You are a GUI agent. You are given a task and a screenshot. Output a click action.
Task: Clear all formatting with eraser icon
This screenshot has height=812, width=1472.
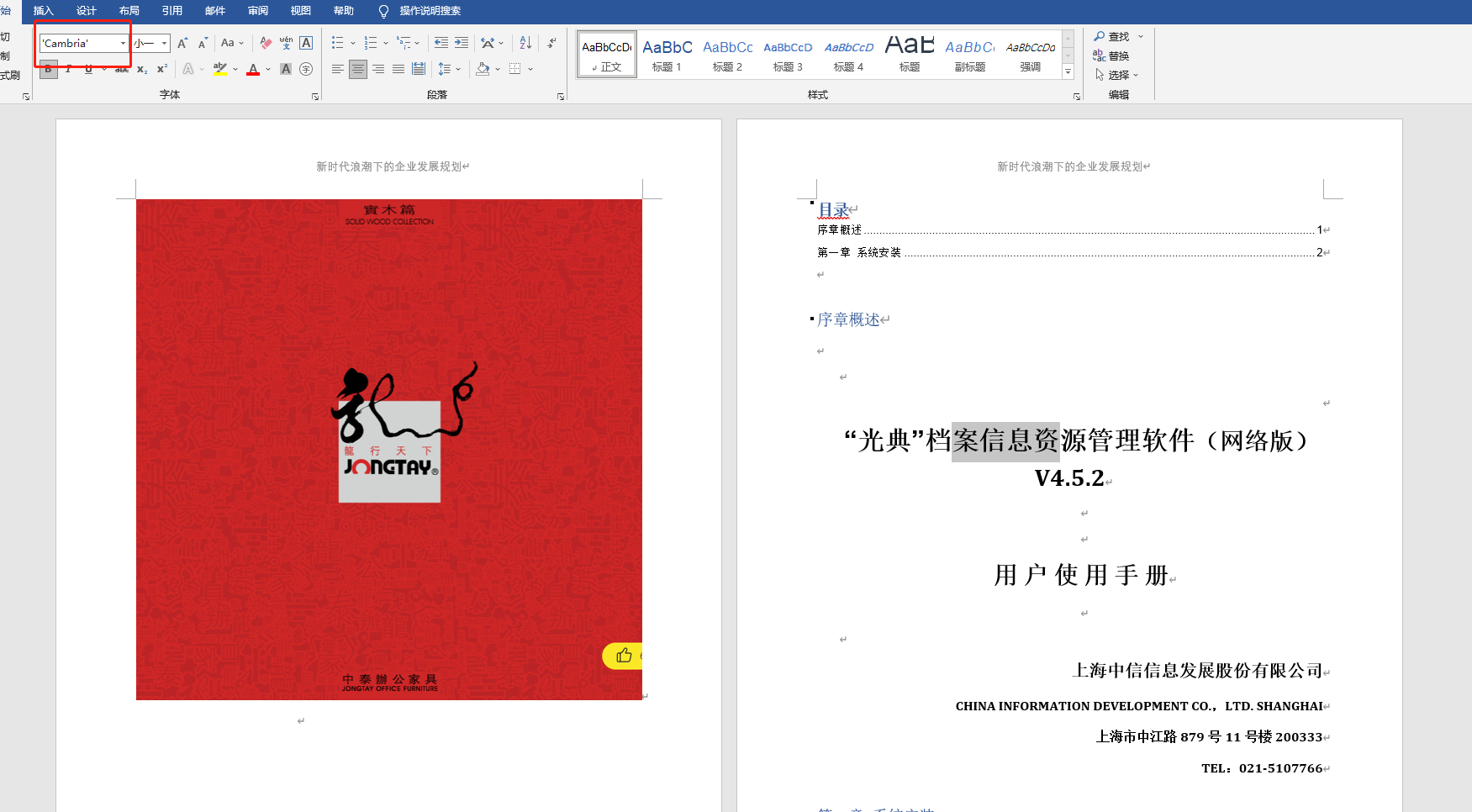[266, 43]
